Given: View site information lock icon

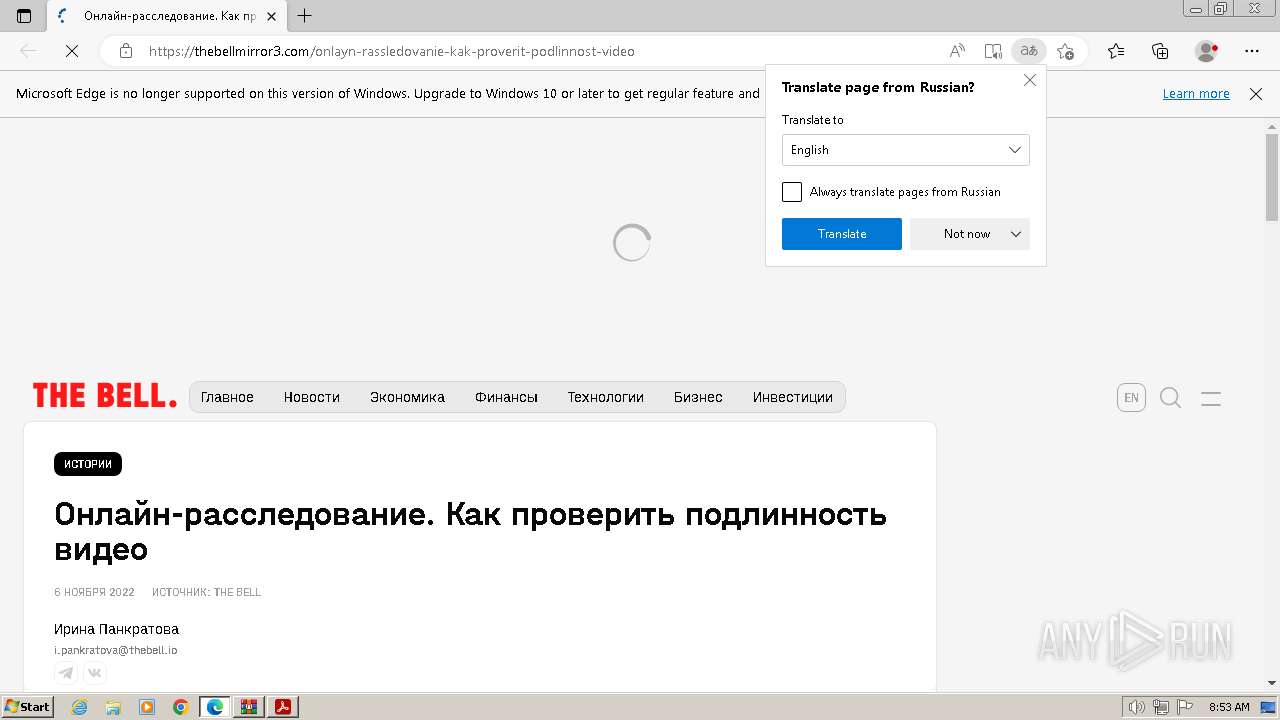Looking at the screenshot, I should pos(125,51).
